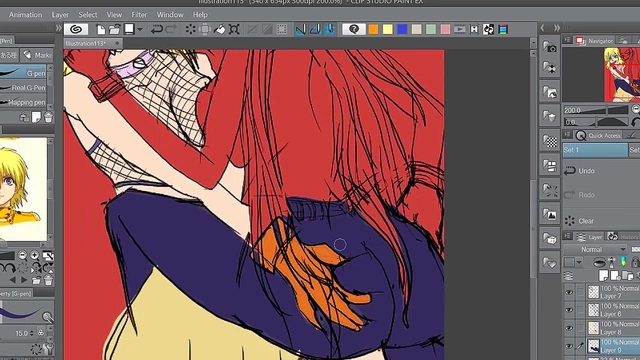
Task: Select Set 1 in Quick Access
Action: pos(595,150)
